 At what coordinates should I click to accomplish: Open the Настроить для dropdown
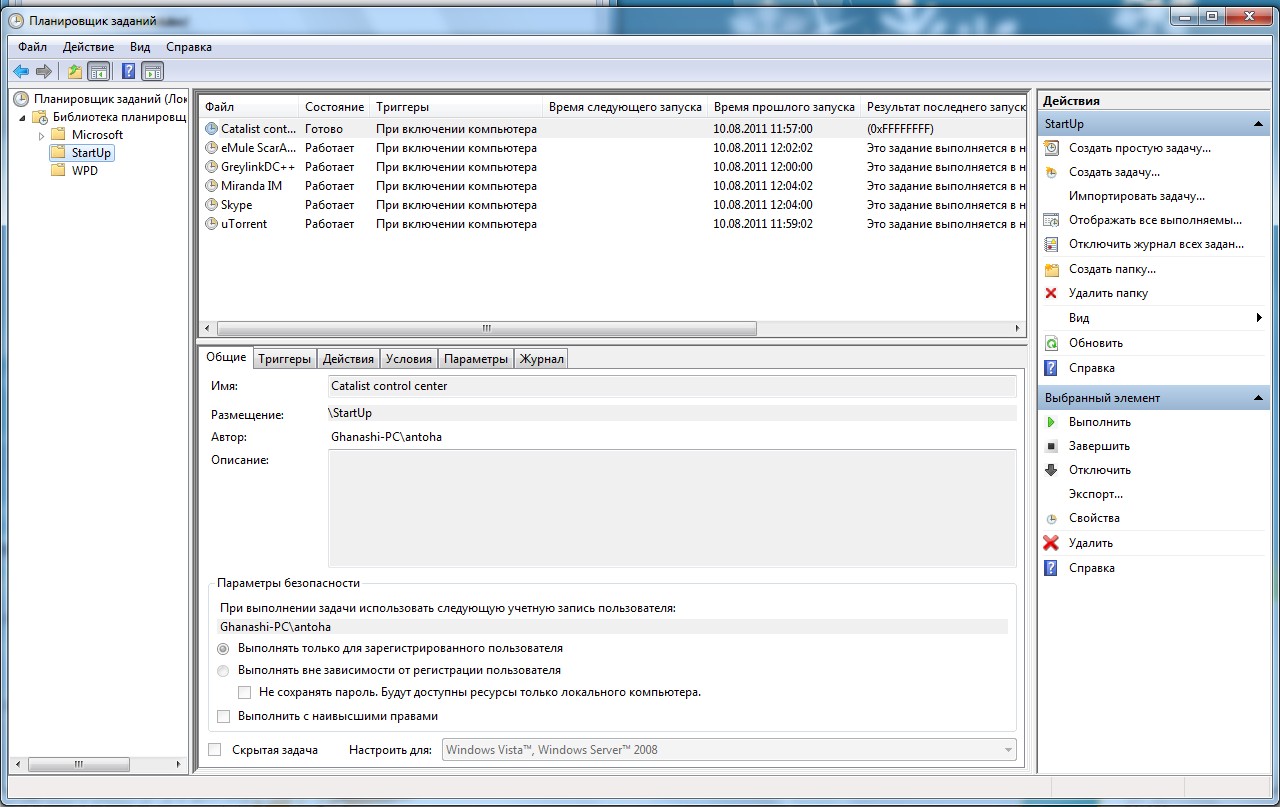coord(729,750)
